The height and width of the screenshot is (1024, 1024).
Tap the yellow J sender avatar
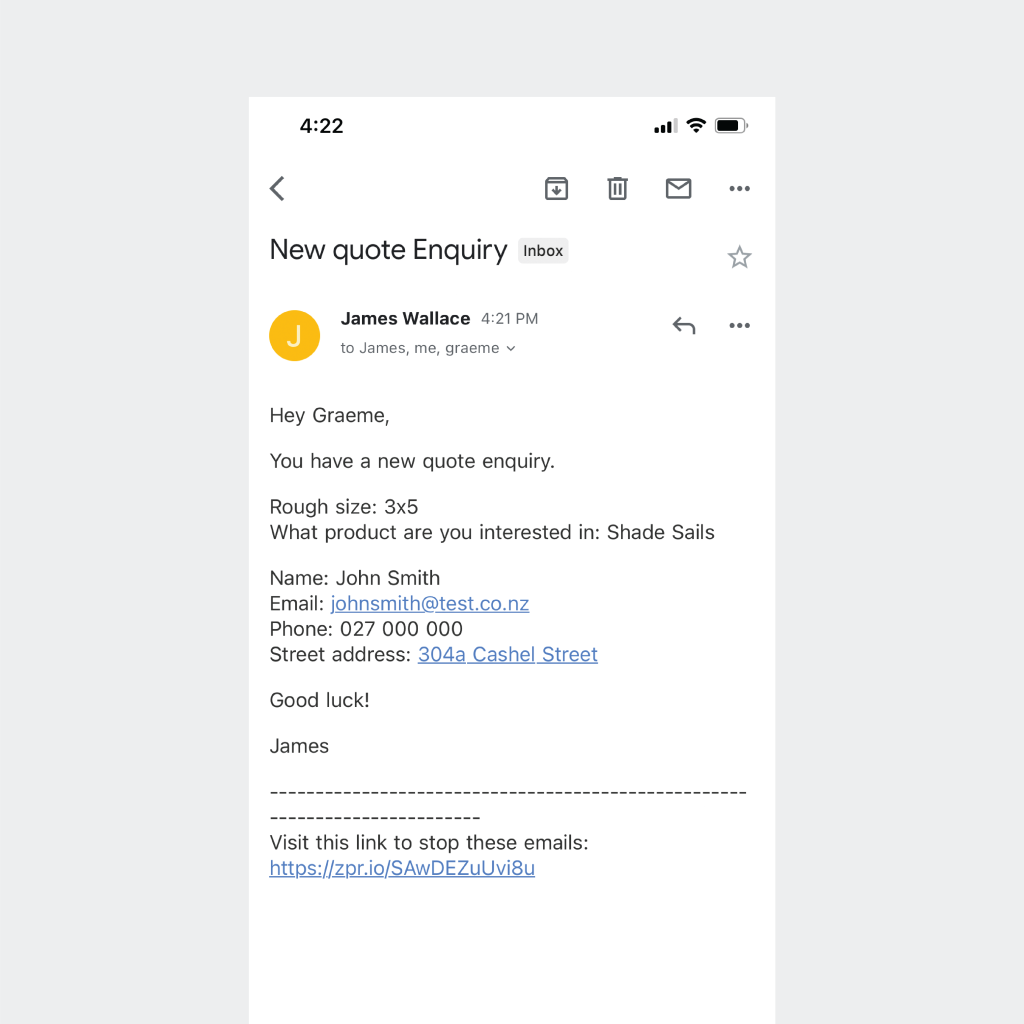[295, 336]
